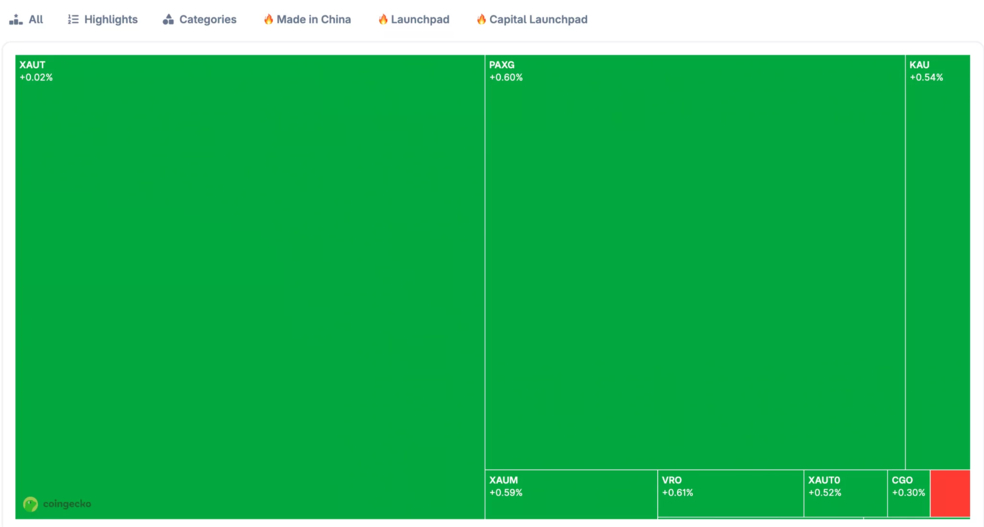Click the CoinGecko logo watermark
Viewport: 984px width, 527px height.
[x=57, y=504]
